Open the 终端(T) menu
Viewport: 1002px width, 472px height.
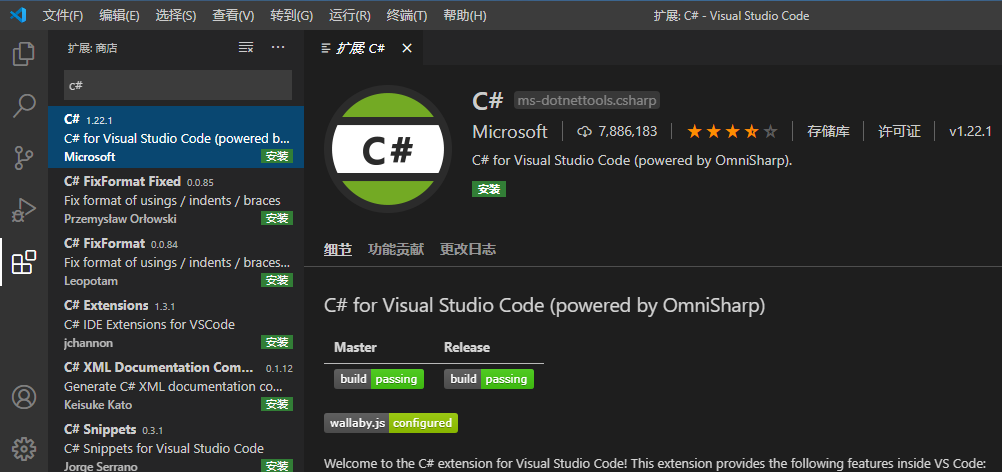click(406, 15)
